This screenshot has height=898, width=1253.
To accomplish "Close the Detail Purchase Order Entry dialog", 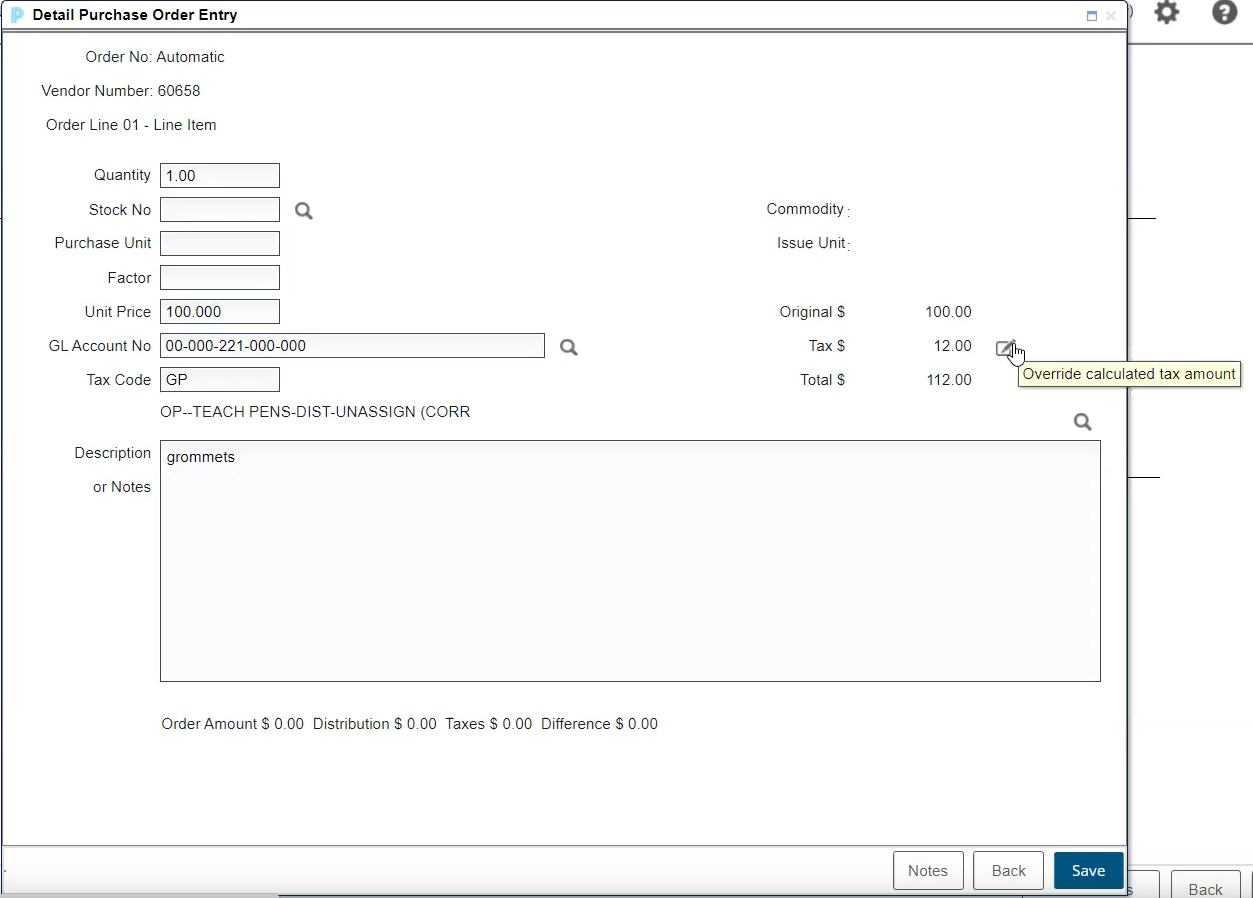I will (1111, 16).
